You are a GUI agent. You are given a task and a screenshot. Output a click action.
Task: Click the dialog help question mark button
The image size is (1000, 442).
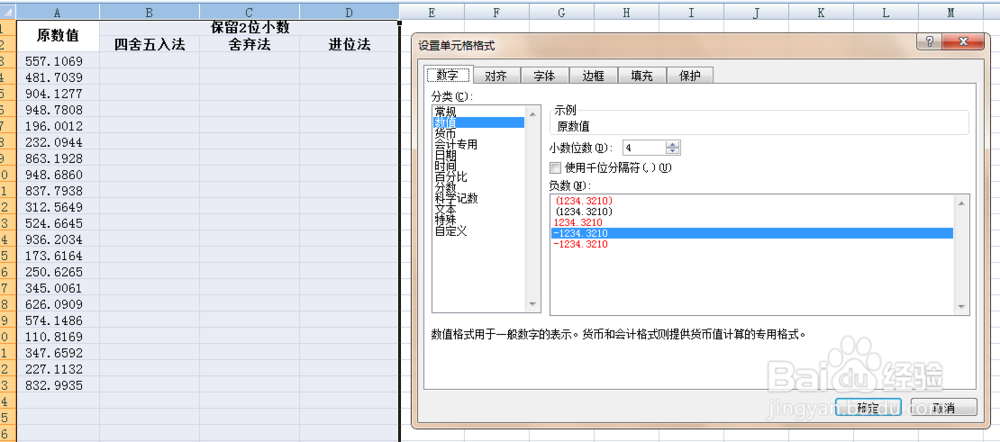(x=929, y=42)
